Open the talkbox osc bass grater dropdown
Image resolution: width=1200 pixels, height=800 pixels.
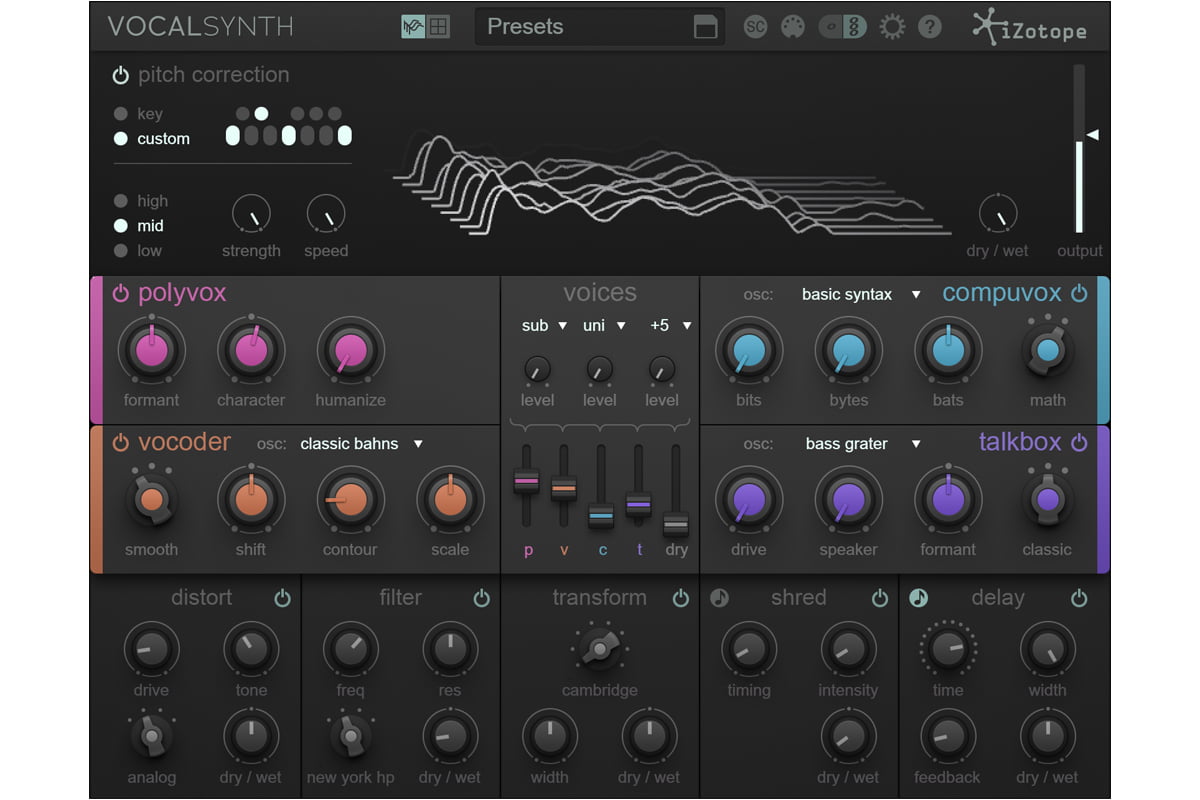point(862,443)
